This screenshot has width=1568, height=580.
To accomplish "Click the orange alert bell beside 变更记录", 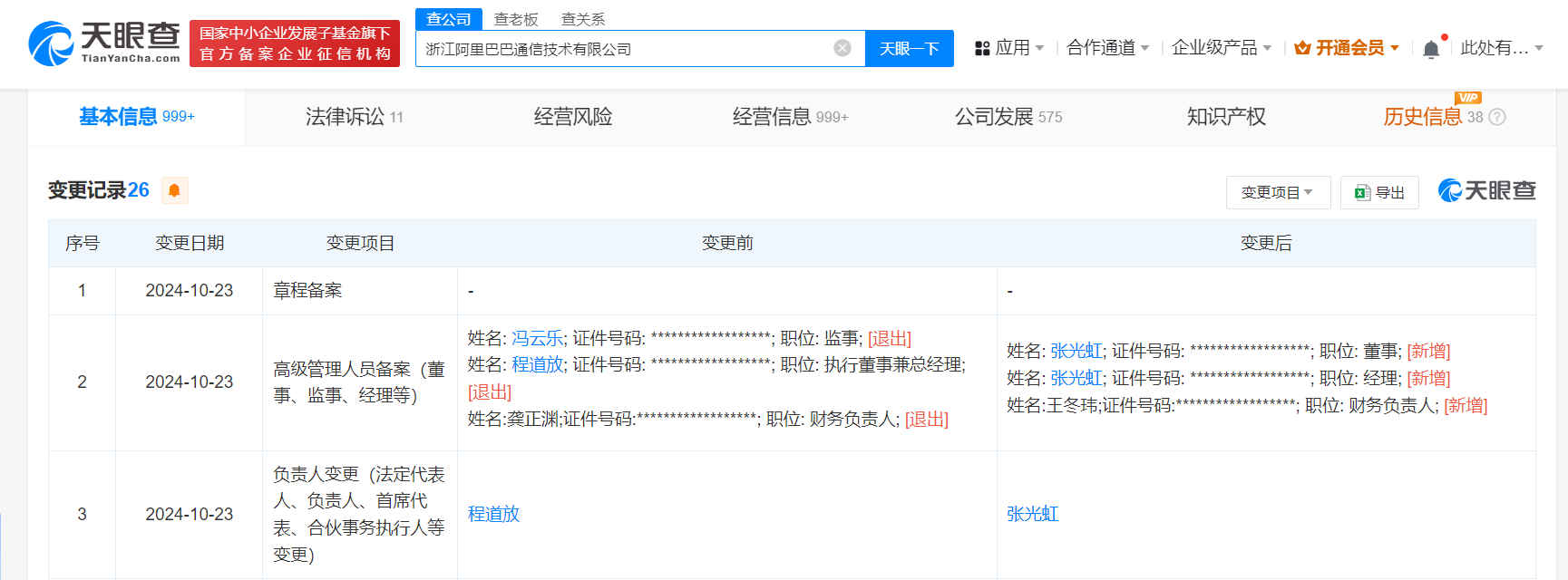I will click(174, 190).
